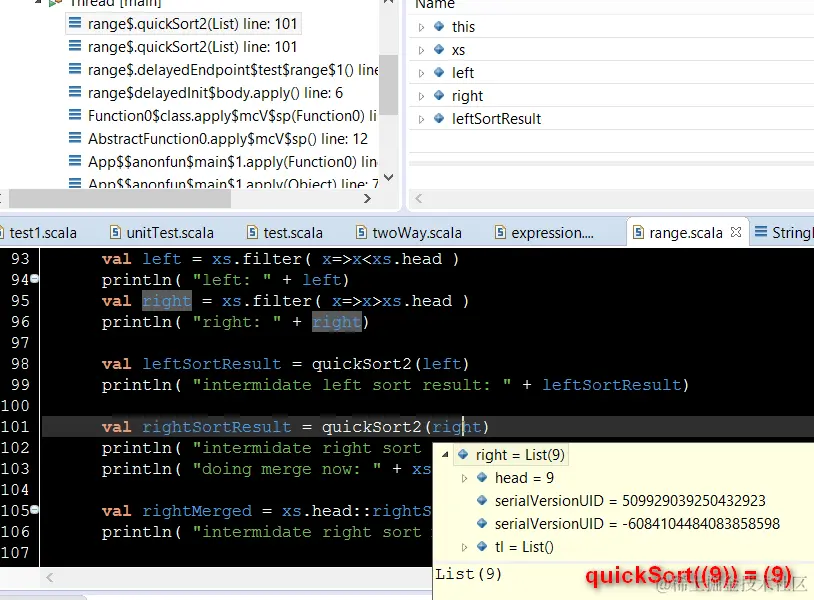814x600 pixels.
Task: Click 'rightSortResult' identifier on line 101
Action: [217, 427]
